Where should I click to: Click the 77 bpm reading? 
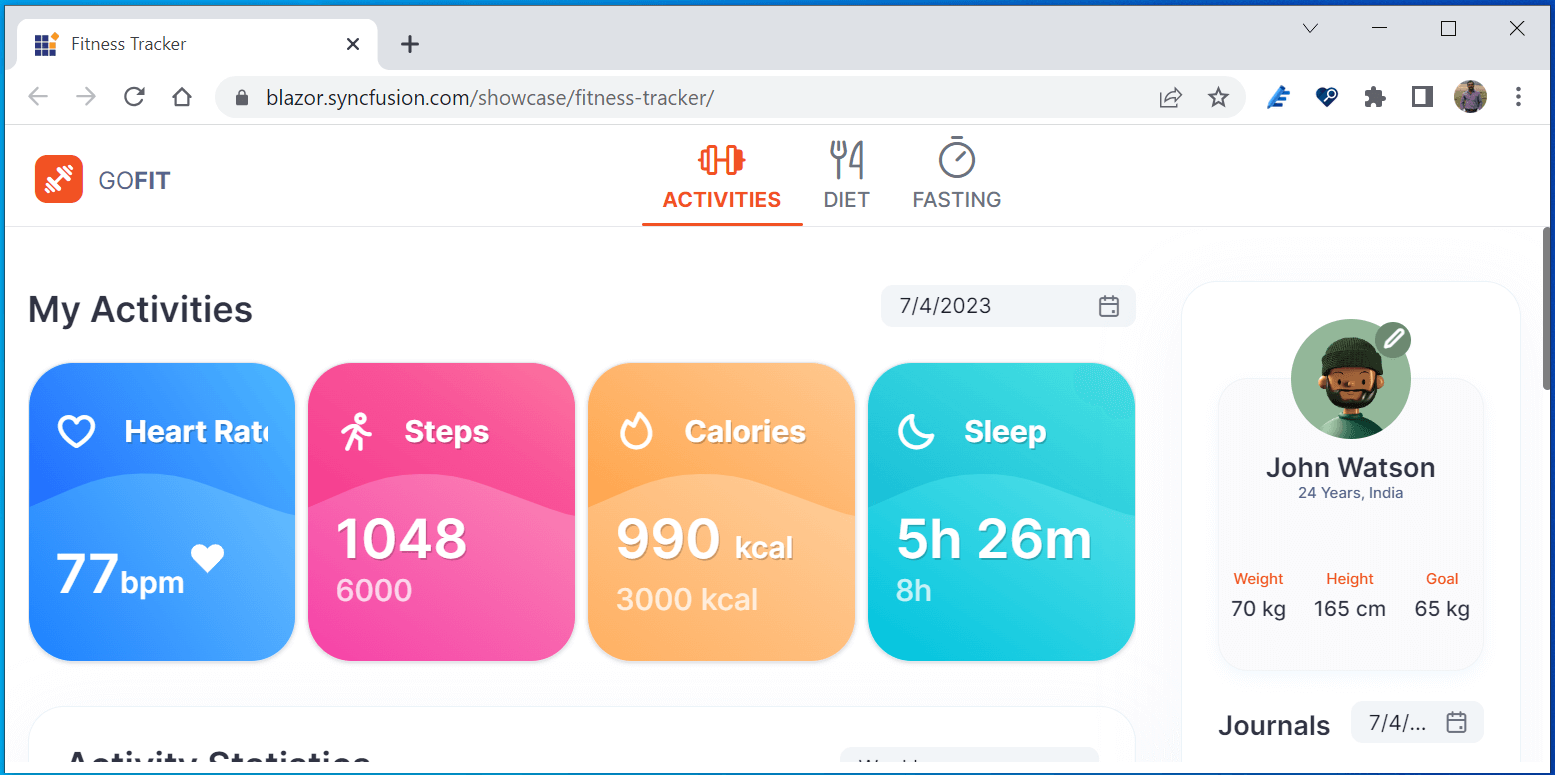120,574
